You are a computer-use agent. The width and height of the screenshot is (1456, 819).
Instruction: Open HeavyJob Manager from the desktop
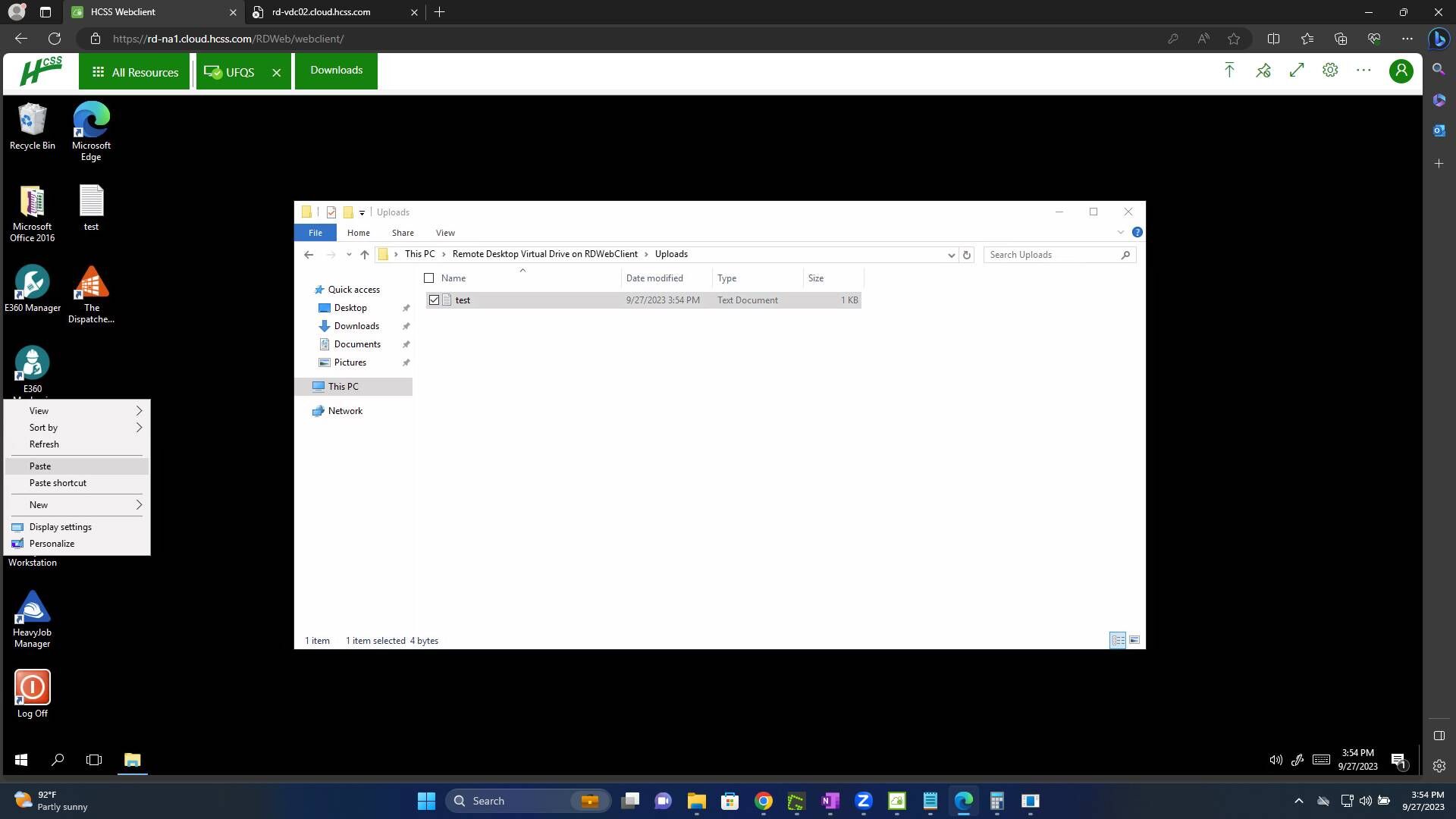(x=32, y=607)
